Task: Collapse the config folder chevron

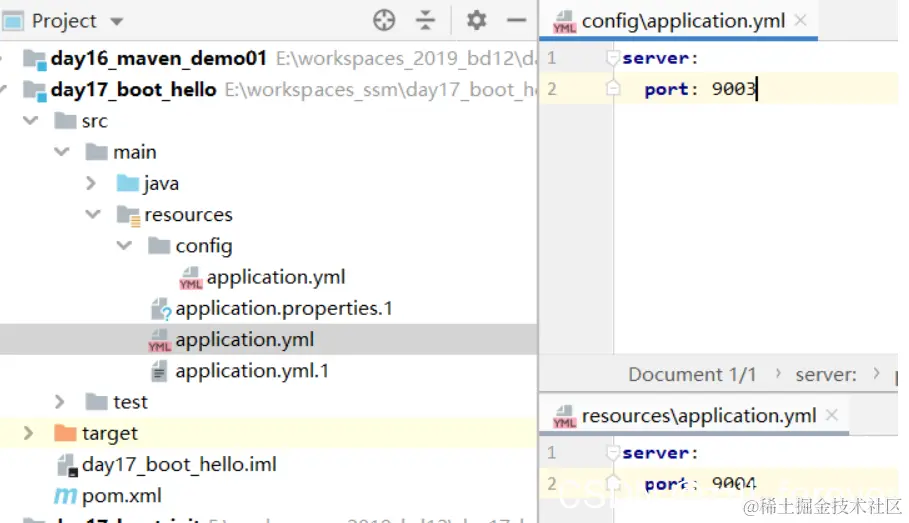Action: pyautogui.click(x=124, y=246)
